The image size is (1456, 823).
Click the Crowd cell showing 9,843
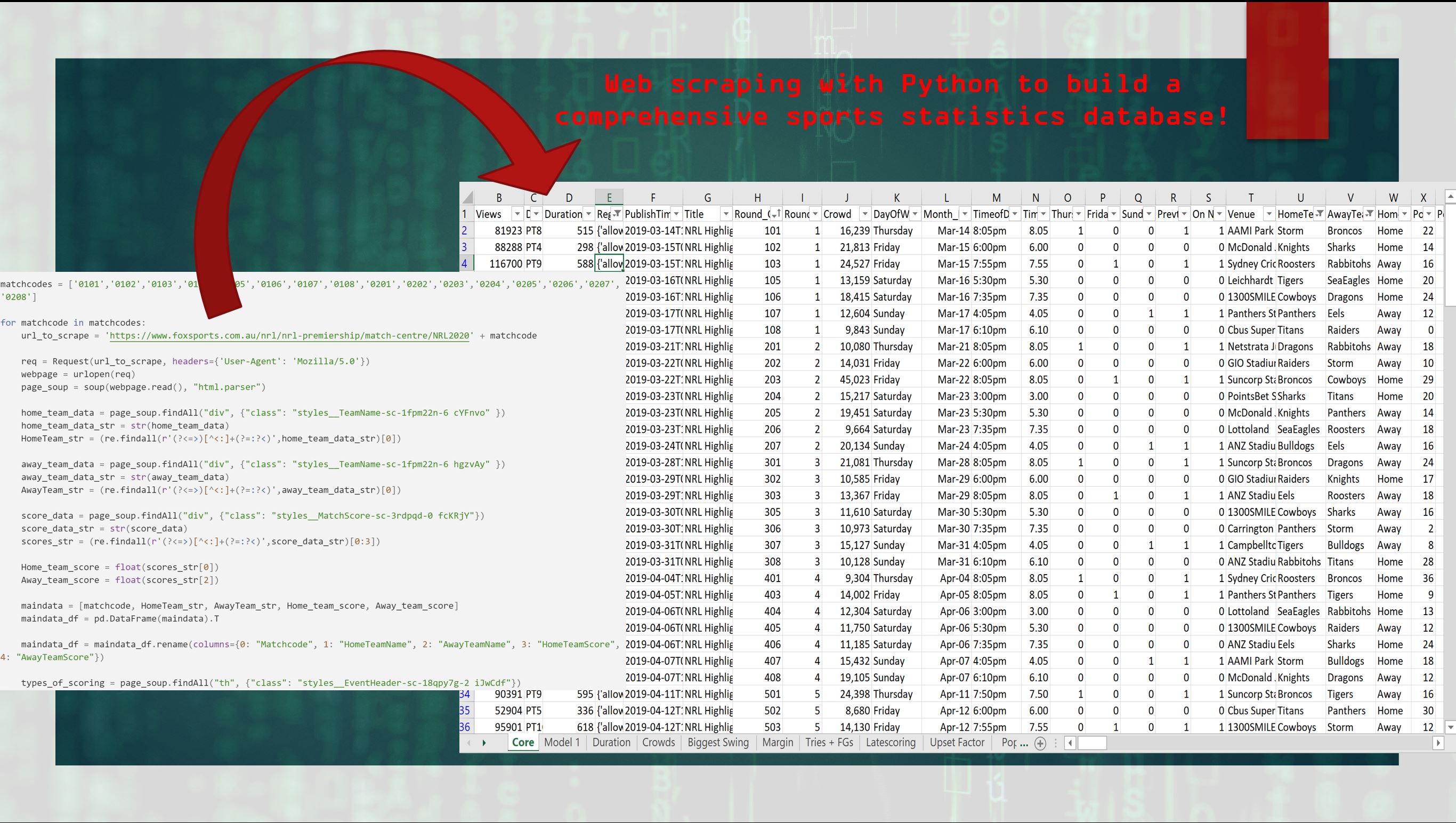pos(846,330)
